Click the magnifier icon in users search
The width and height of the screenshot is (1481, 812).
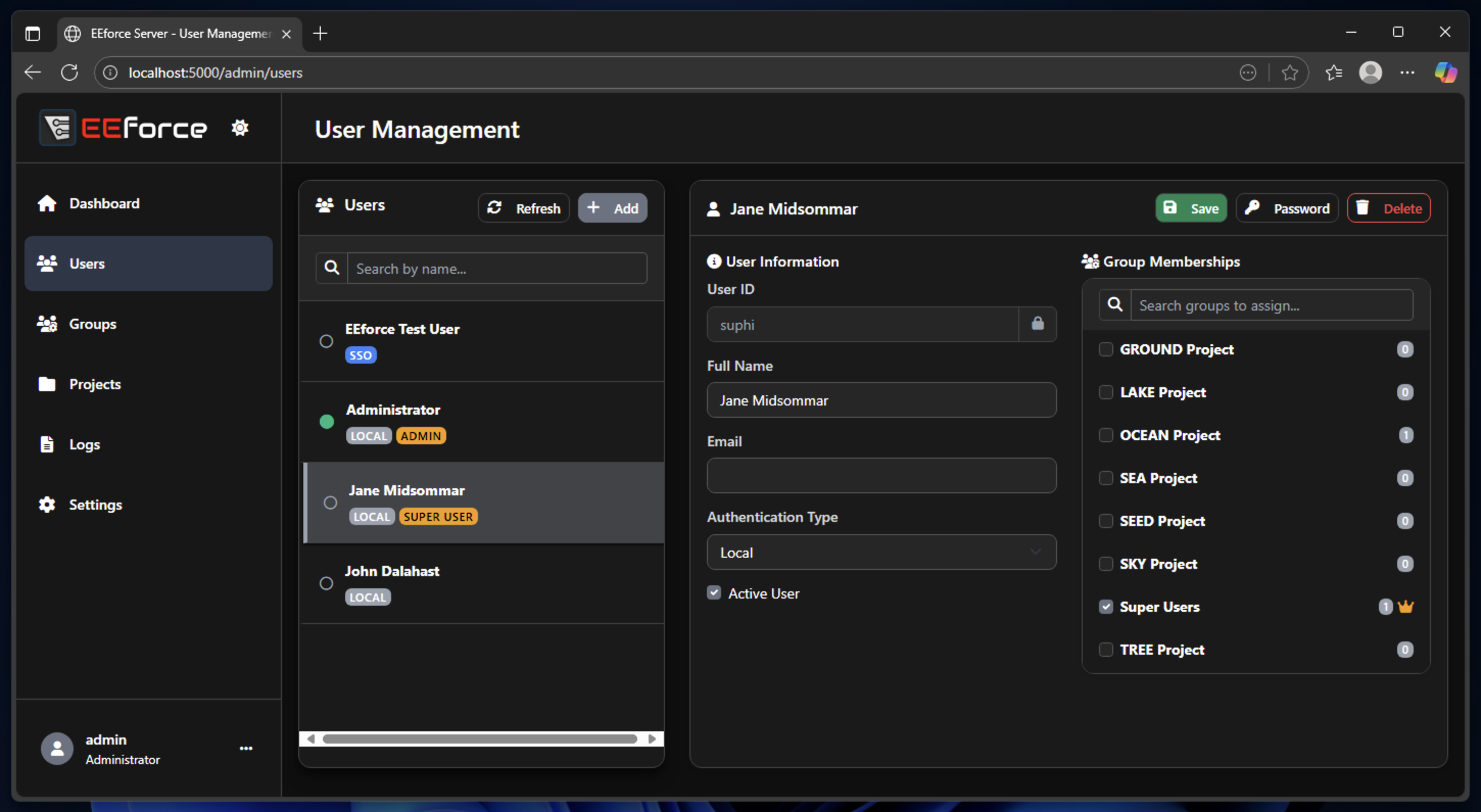pos(332,268)
